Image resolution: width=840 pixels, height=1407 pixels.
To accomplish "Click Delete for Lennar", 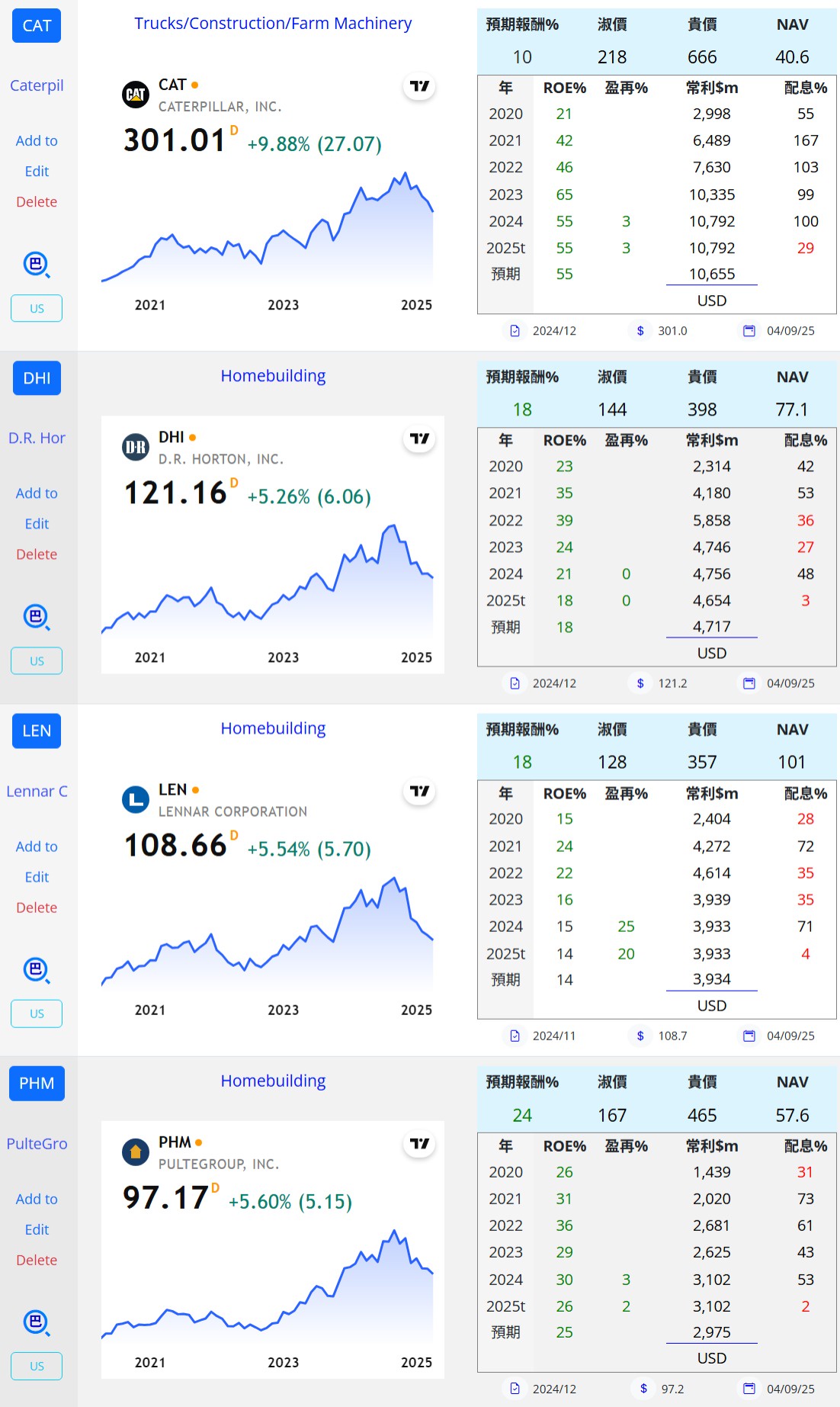I will coord(37,907).
